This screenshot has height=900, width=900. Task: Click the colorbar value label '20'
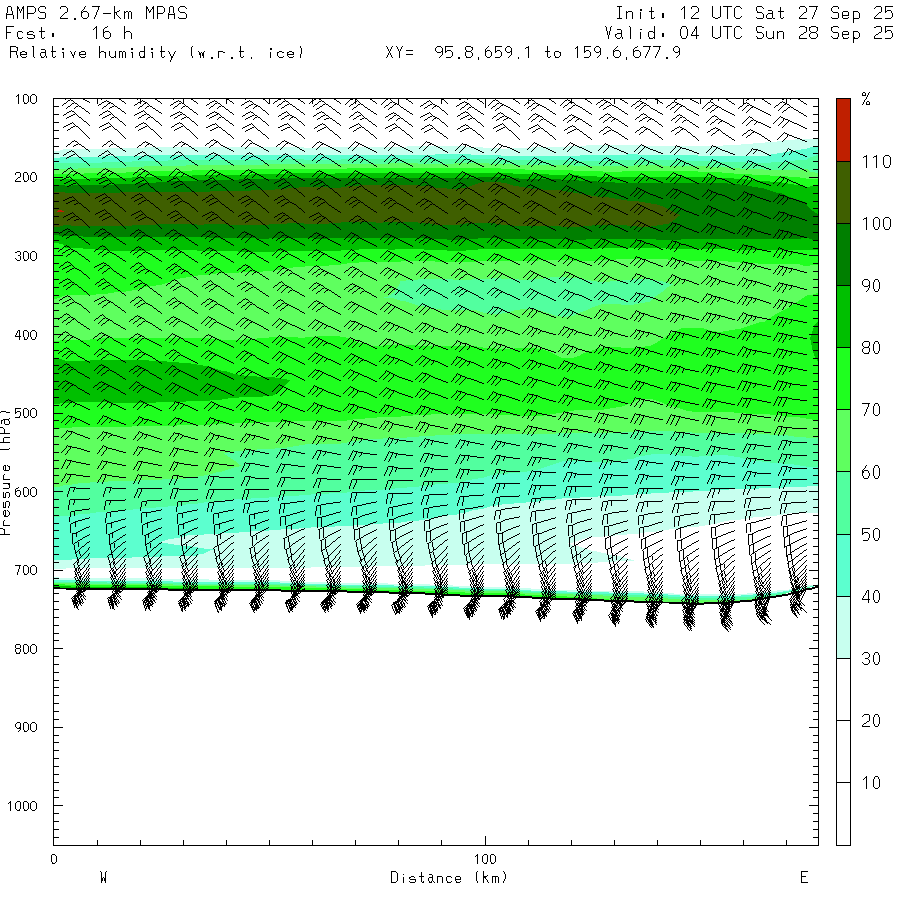[x=871, y=720]
